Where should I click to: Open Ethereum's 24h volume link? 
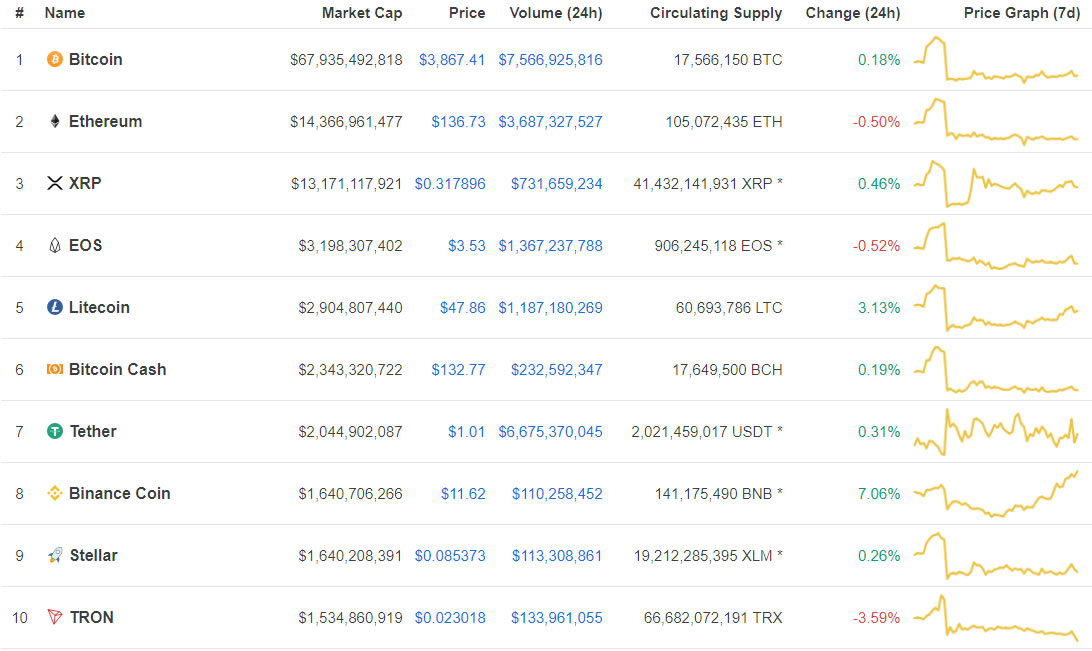[549, 121]
